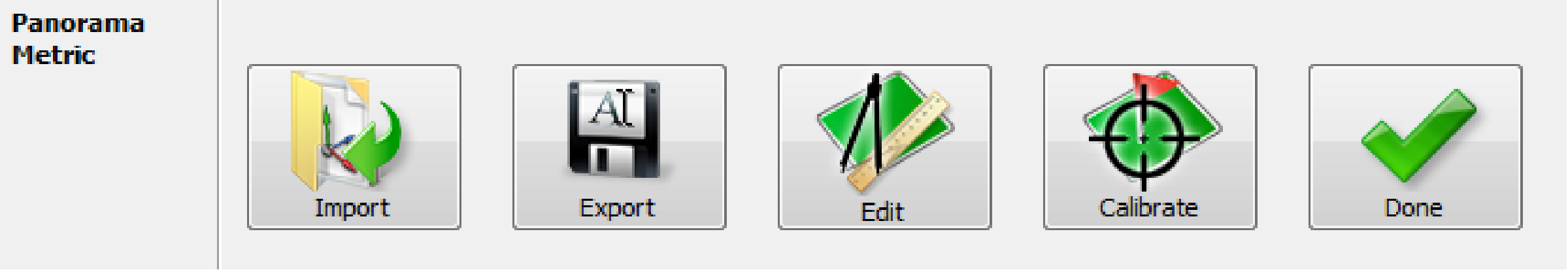Start calibration via the Calibrate label
This screenshot has width=1568, height=272.
pos(1148,208)
